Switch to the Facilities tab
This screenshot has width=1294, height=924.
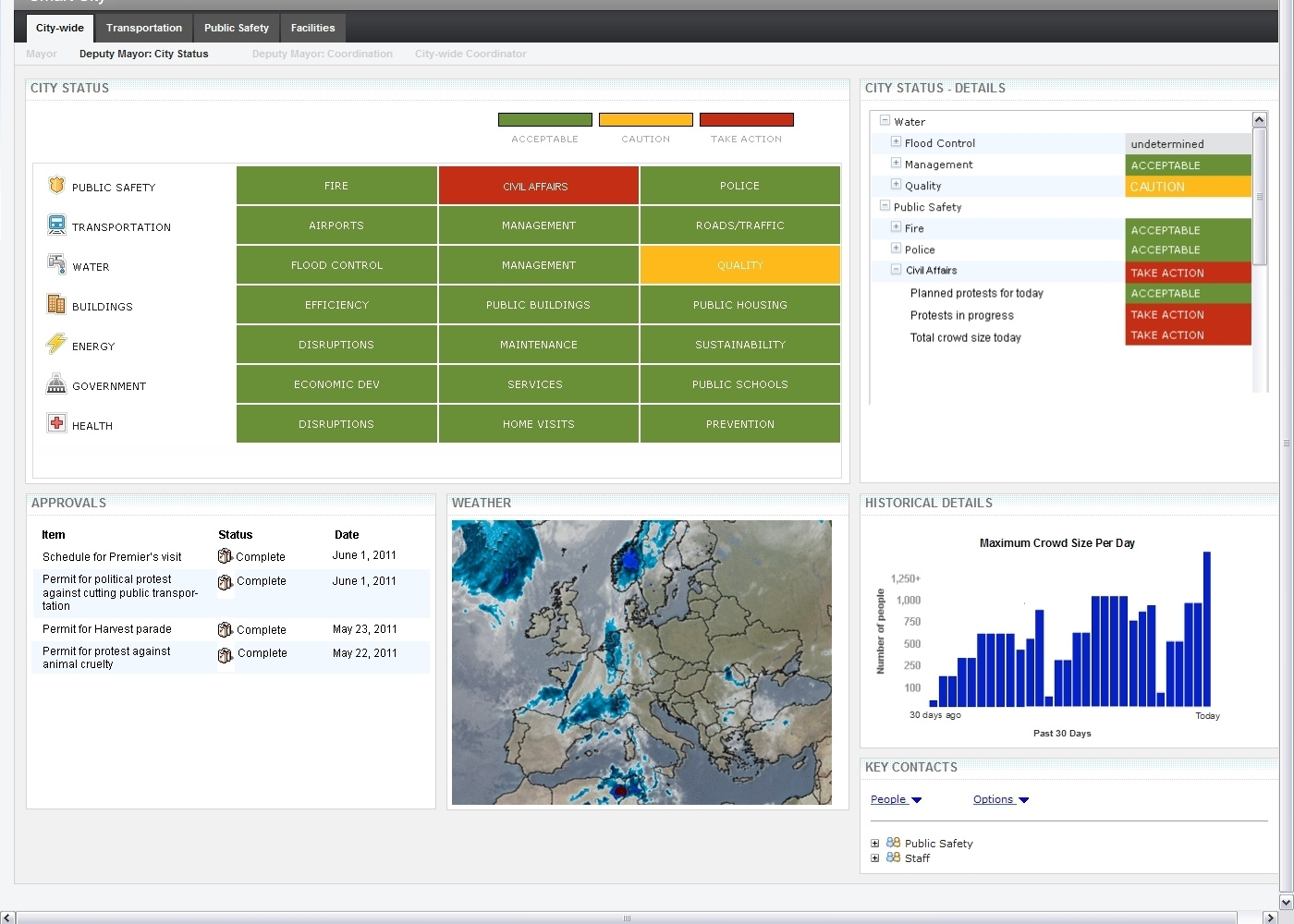pos(312,28)
